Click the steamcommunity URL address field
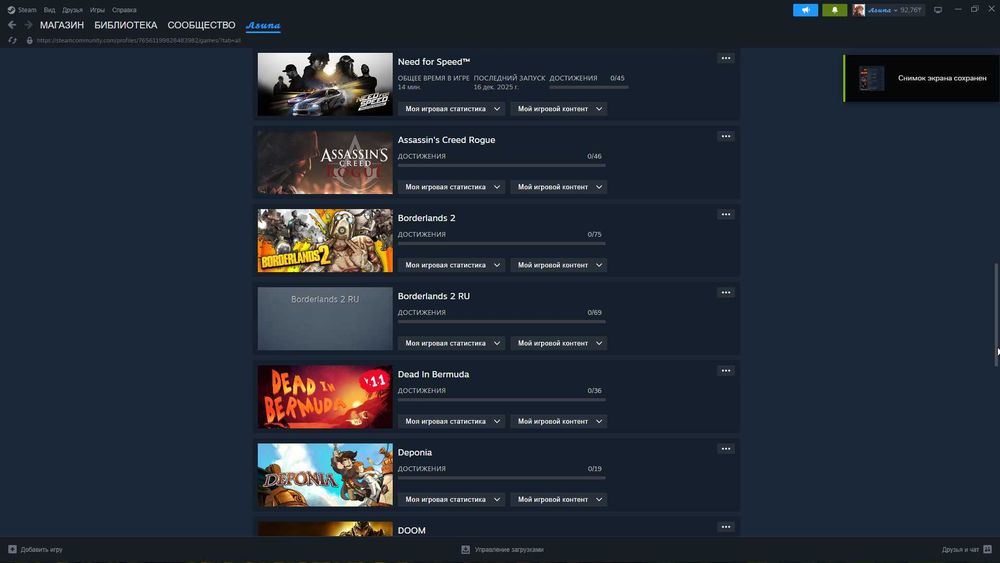Viewport: 1000px width, 563px height. [x=138, y=40]
